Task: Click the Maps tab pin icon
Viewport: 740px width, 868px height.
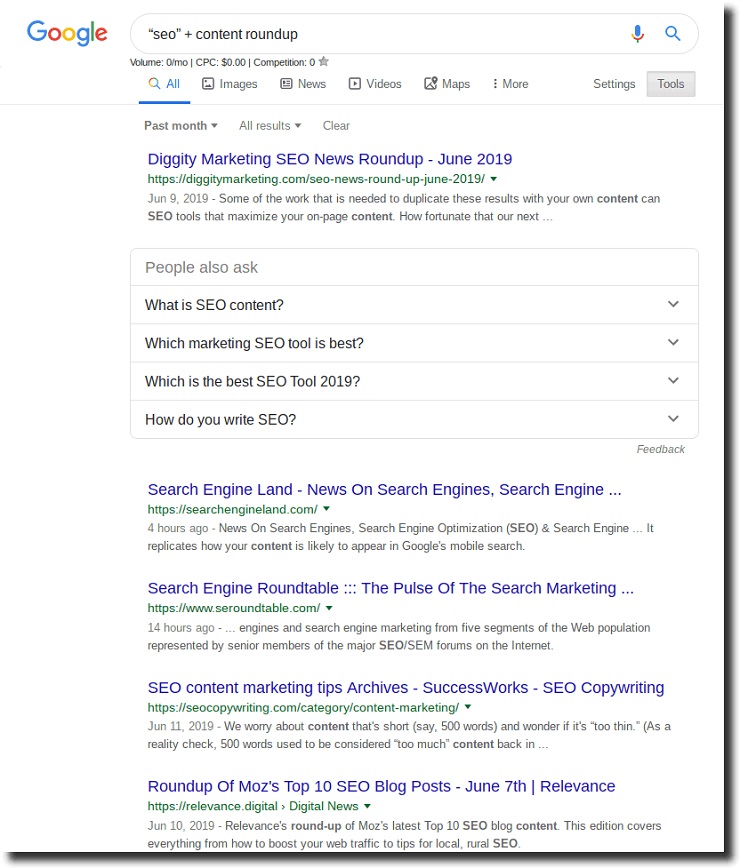Action: pyautogui.click(x=431, y=84)
